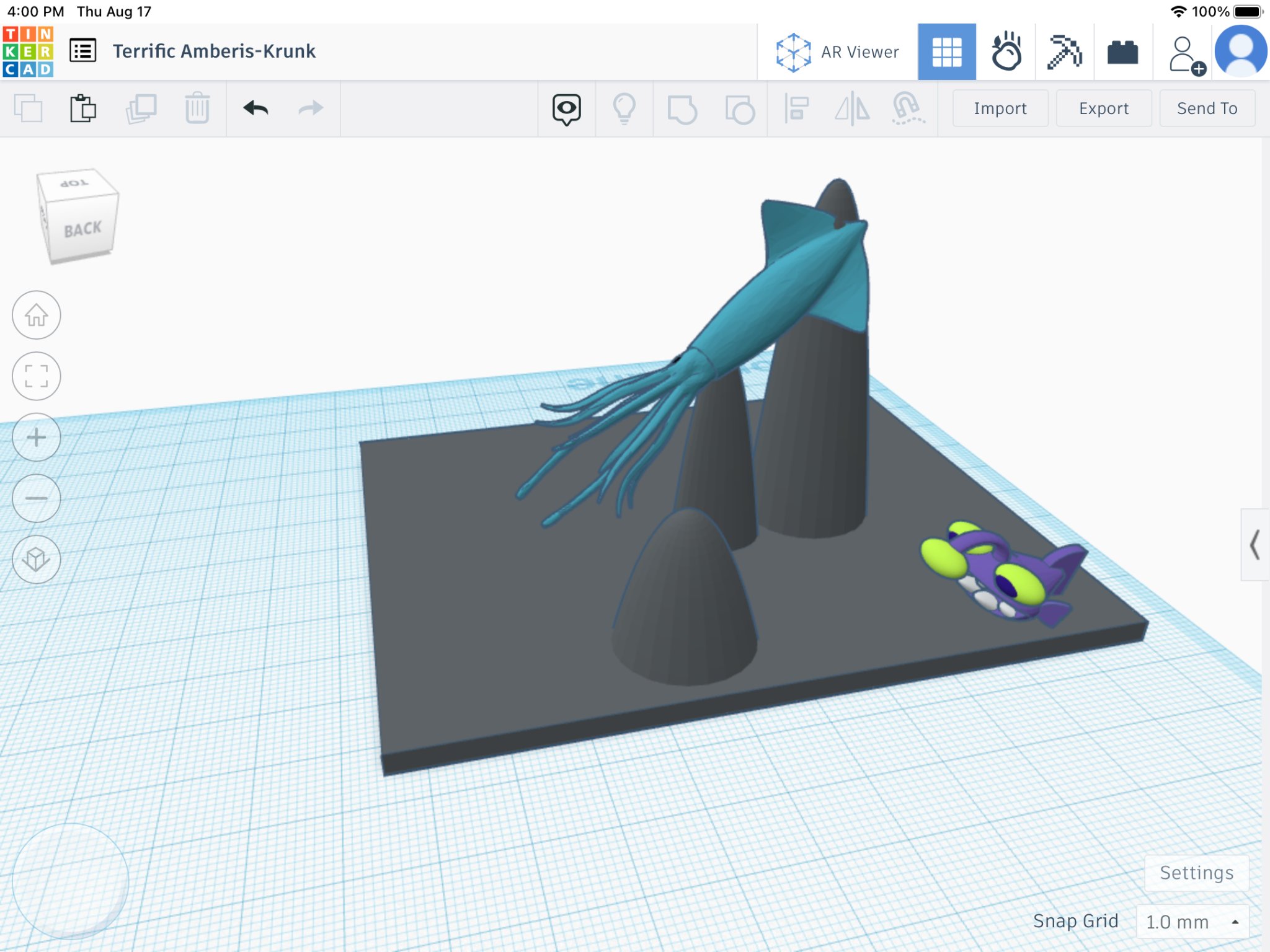Switch to Bricks mode
The width and height of the screenshot is (1270, 952).
pyautogui.click(x=1122, y=52)
